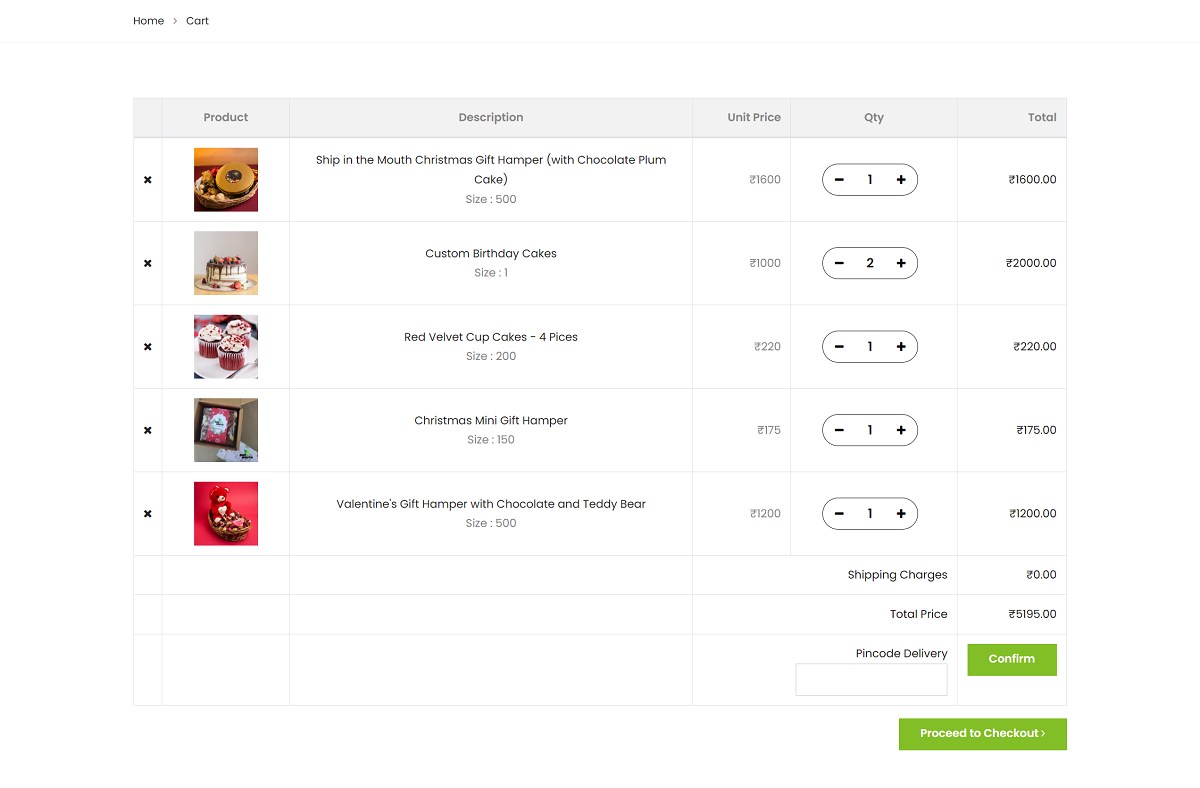The width and height of the screenshot is (1200, 788).
Task: Navigate to Home via the breadcrumb
Action: pos(148,20)
